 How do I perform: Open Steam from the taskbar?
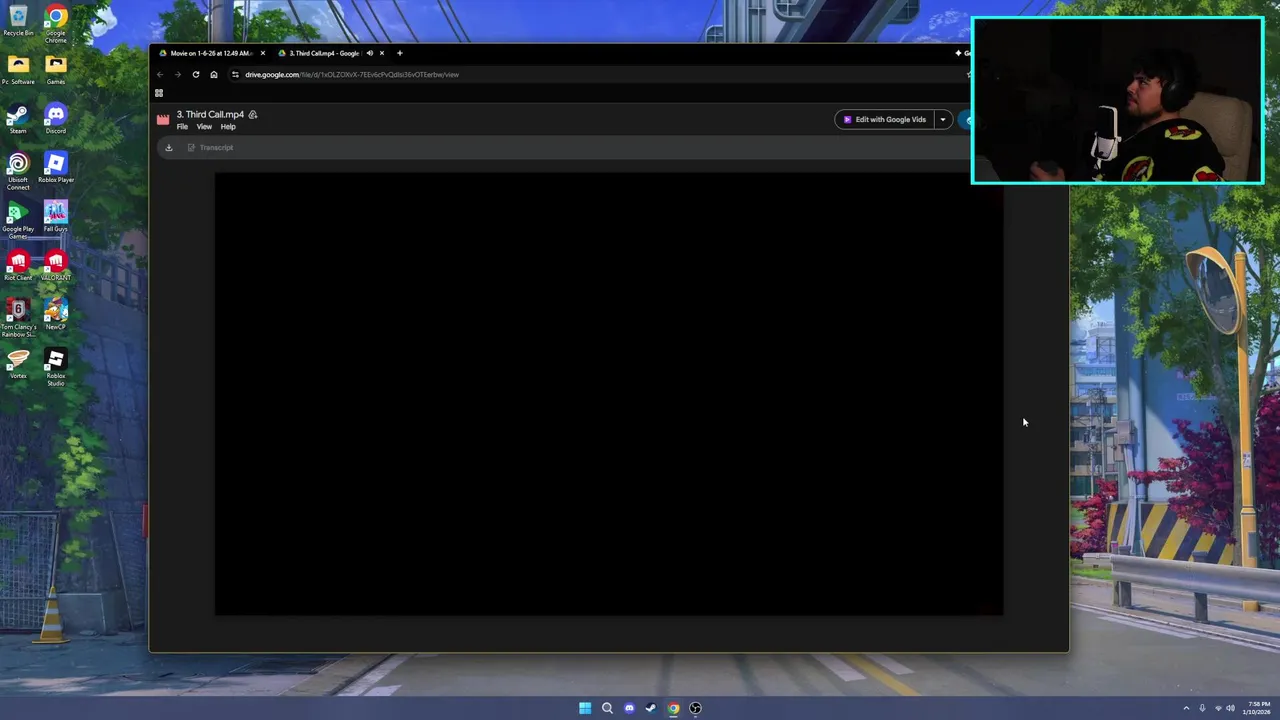click(651, 708)
